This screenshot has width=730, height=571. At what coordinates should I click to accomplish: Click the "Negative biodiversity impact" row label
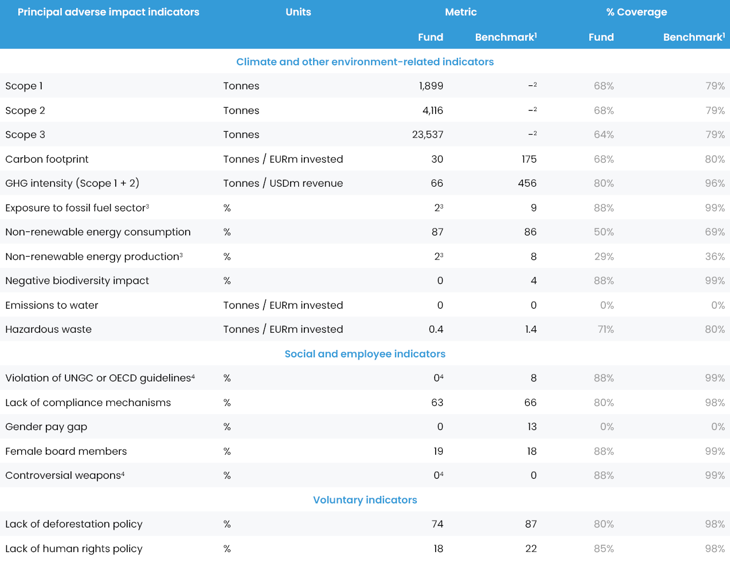77,281
